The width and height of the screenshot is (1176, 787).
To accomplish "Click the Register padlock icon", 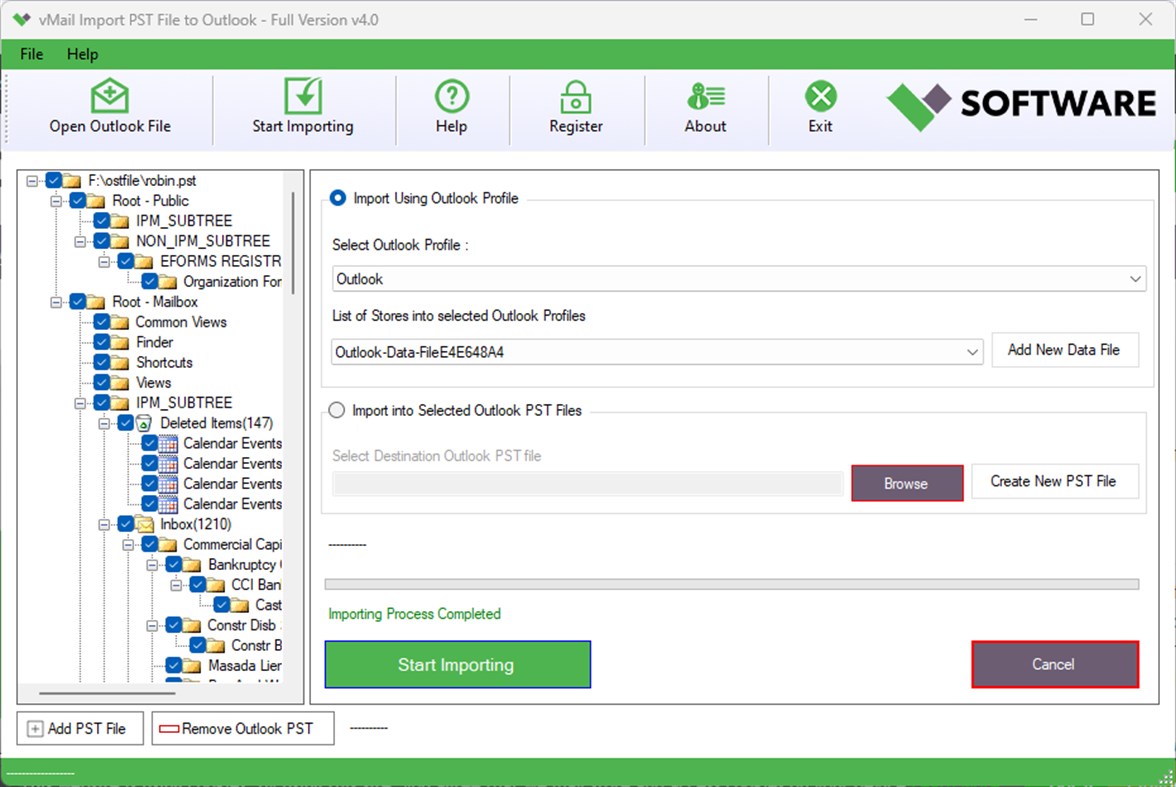I will (x=576, y=97).
